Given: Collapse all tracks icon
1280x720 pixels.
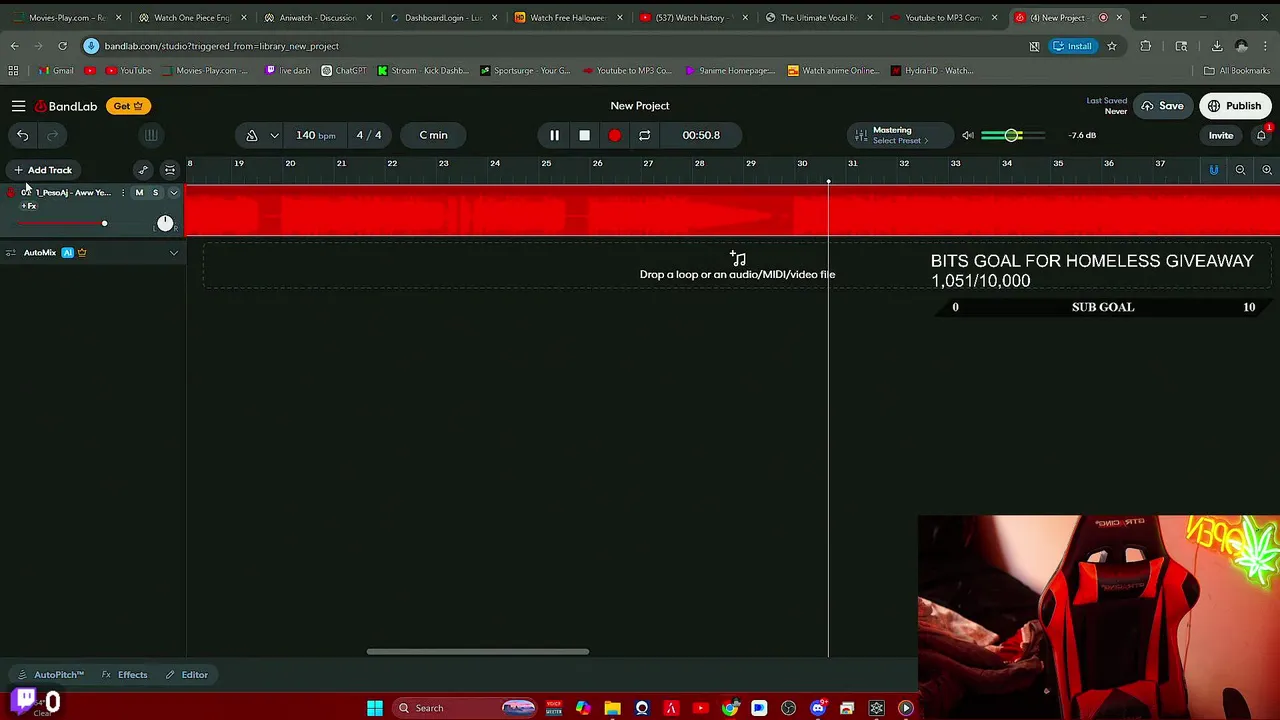Looking at the screenshot, I should 170,170.
